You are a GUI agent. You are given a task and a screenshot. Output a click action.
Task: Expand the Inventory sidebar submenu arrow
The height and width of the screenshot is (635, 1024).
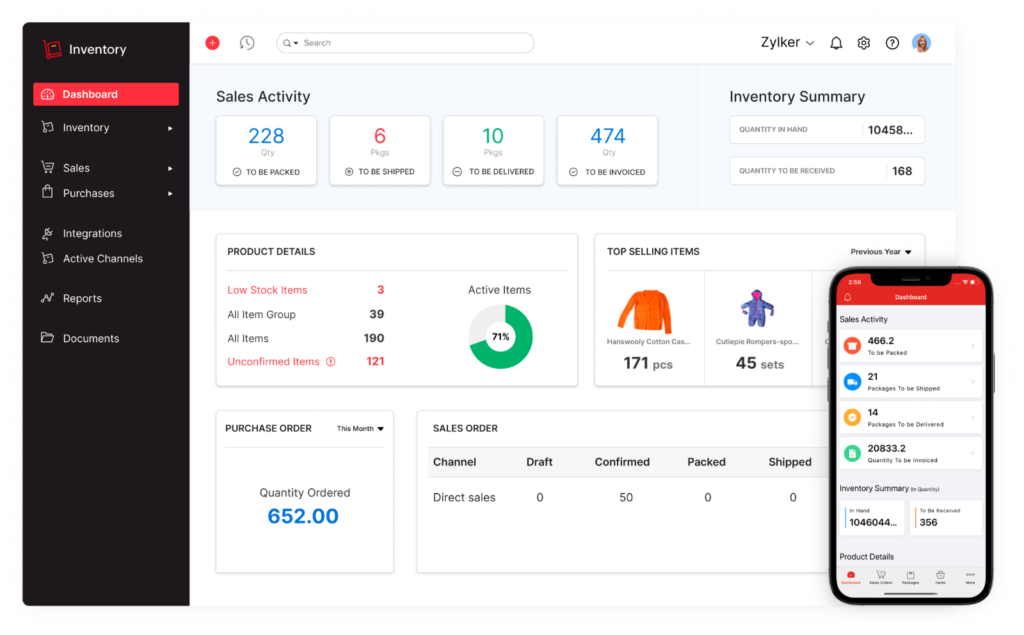170,128
